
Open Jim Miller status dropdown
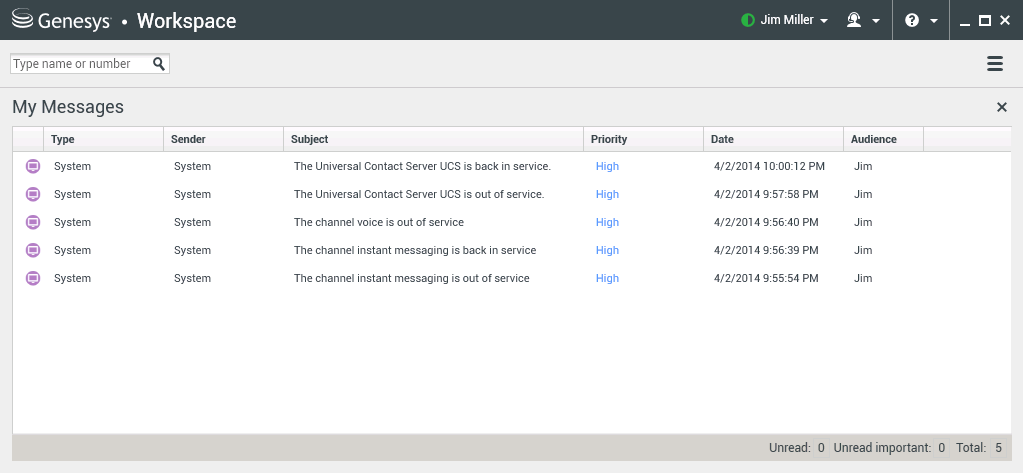[x=785, y=20]
